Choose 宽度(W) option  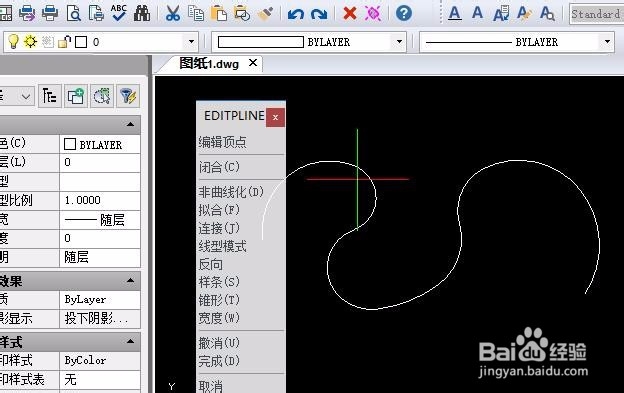[219, 318]
